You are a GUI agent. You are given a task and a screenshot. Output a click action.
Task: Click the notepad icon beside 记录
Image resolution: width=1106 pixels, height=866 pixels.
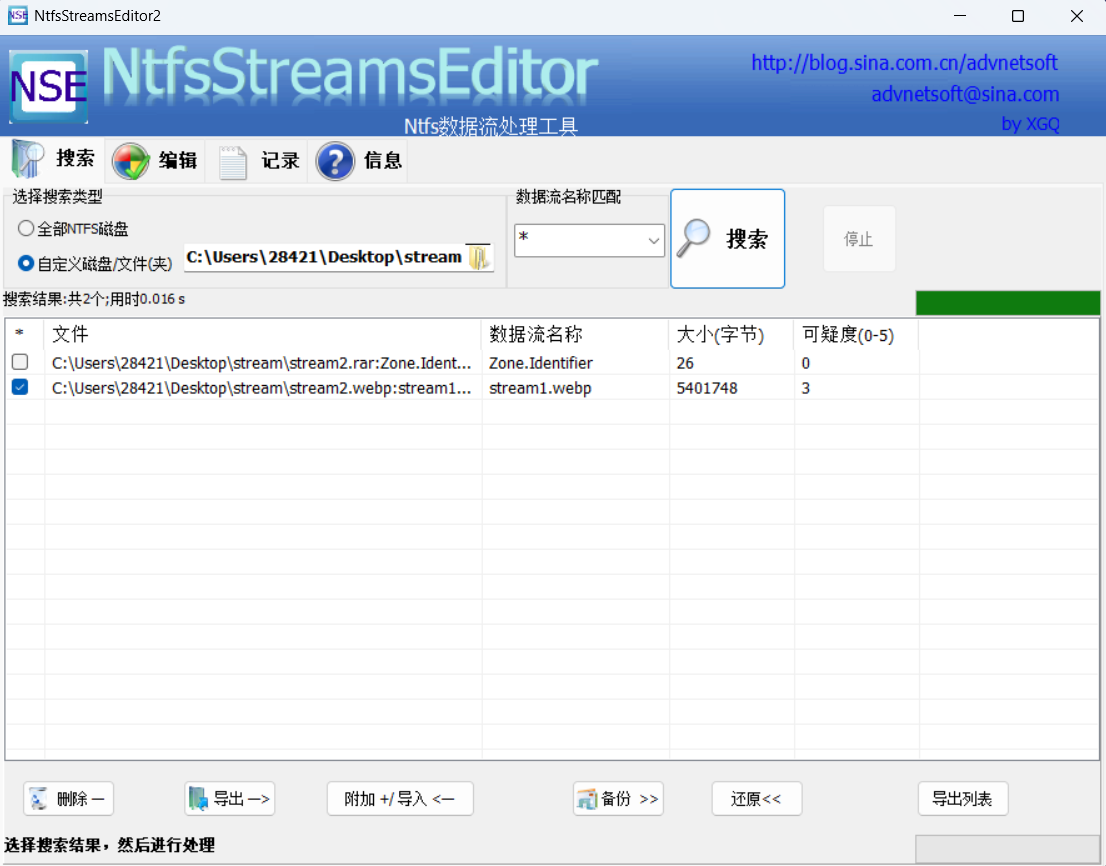pos(233,162)
